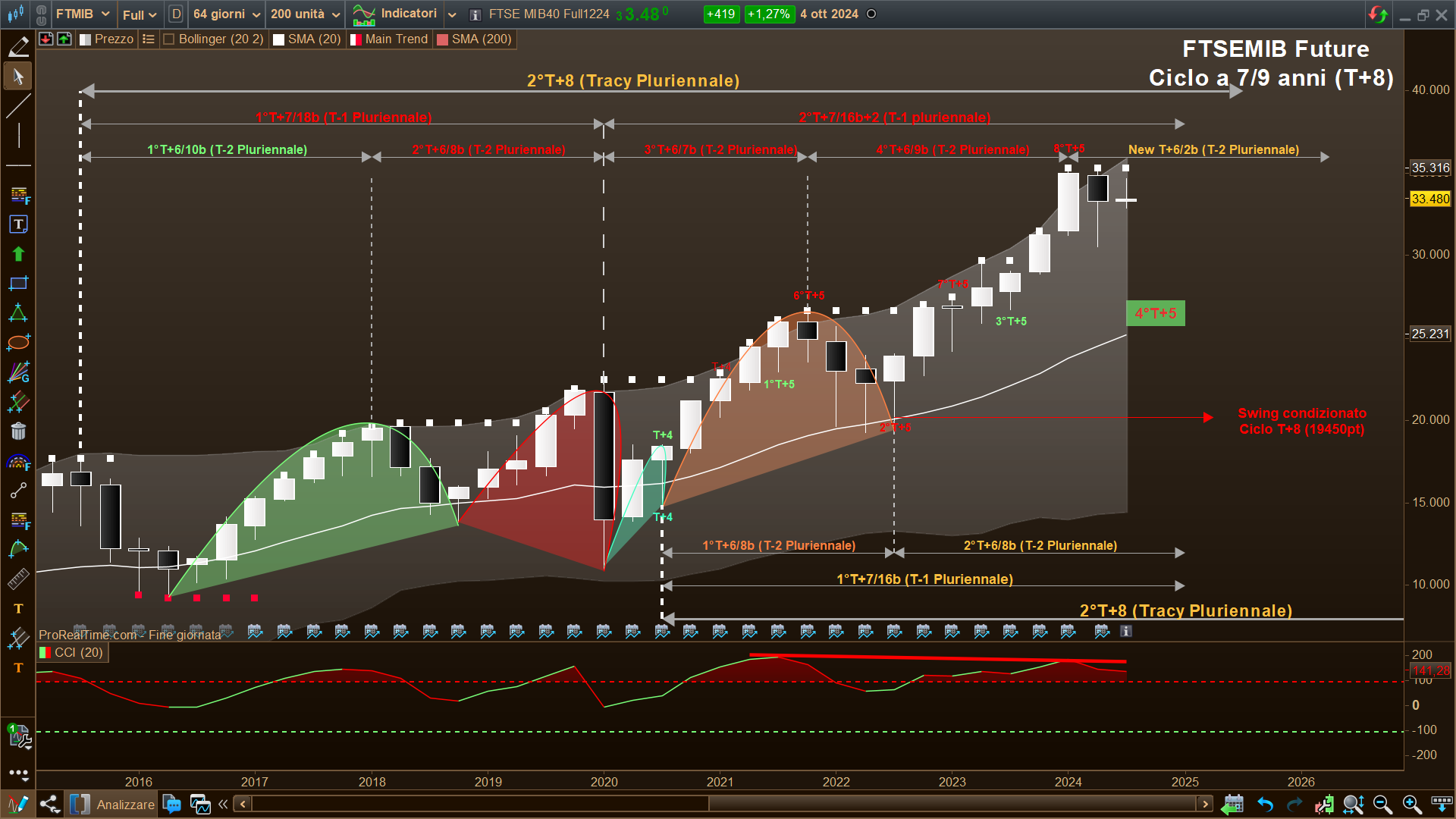Screen dimensions: 1456x819
Task: Open the FTMIB instrument dropdown
Action: [83, 14]
